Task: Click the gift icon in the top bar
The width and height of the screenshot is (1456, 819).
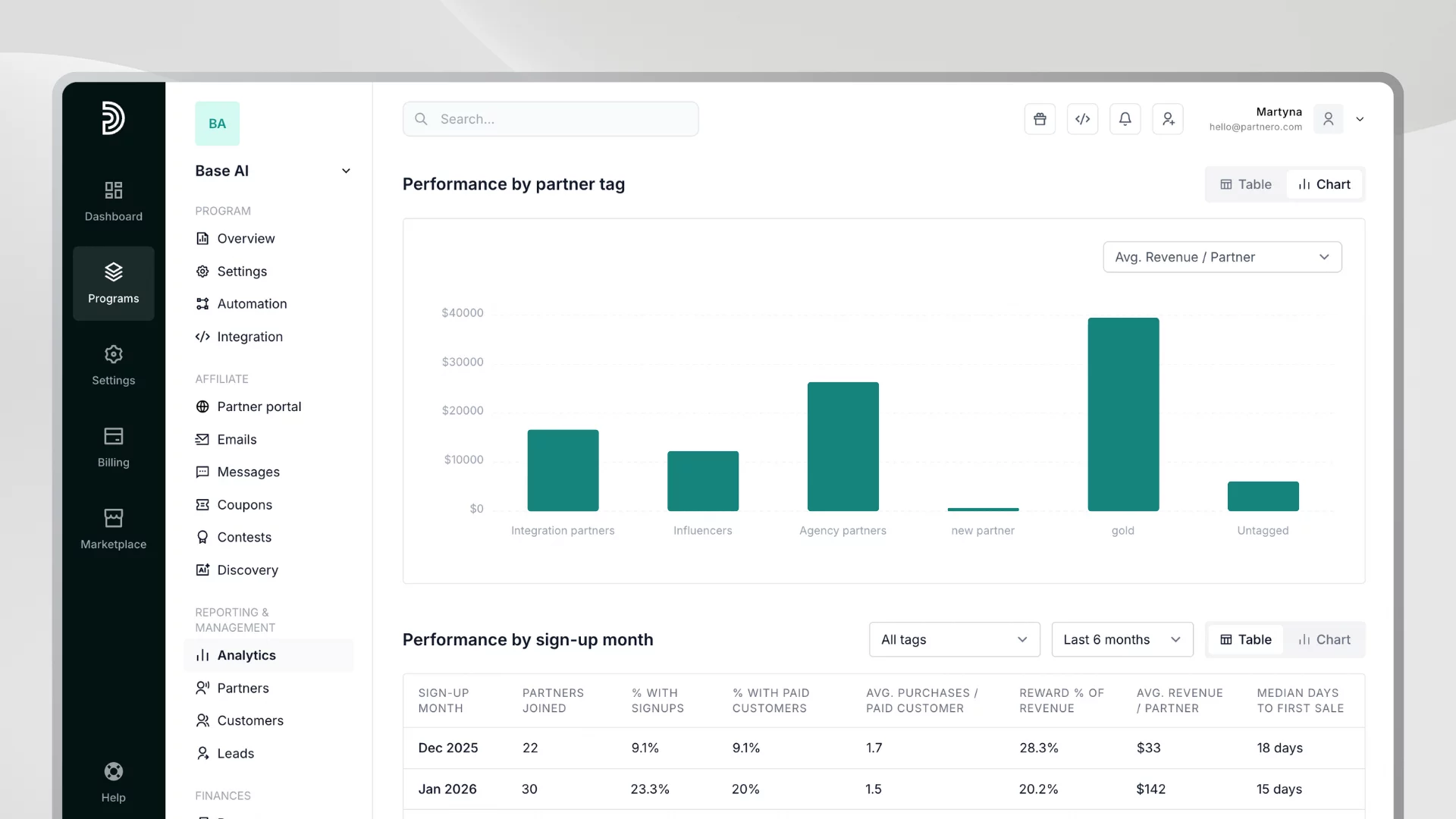Action: click(1040, 119)
